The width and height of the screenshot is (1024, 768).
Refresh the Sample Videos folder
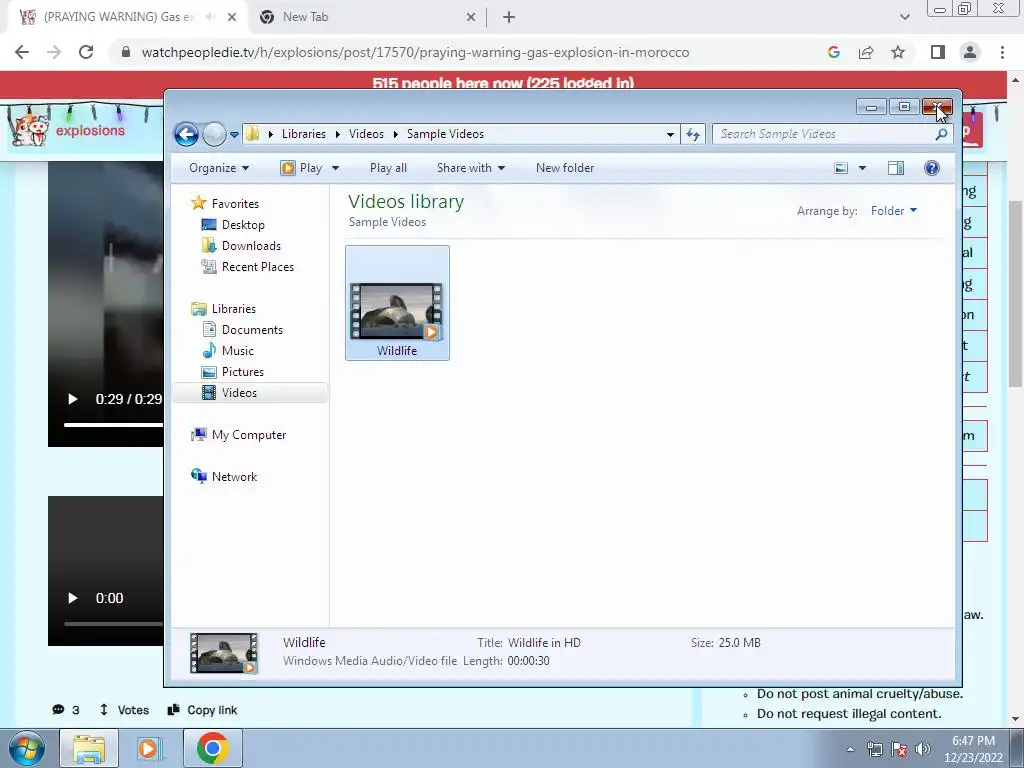(693, 135)
